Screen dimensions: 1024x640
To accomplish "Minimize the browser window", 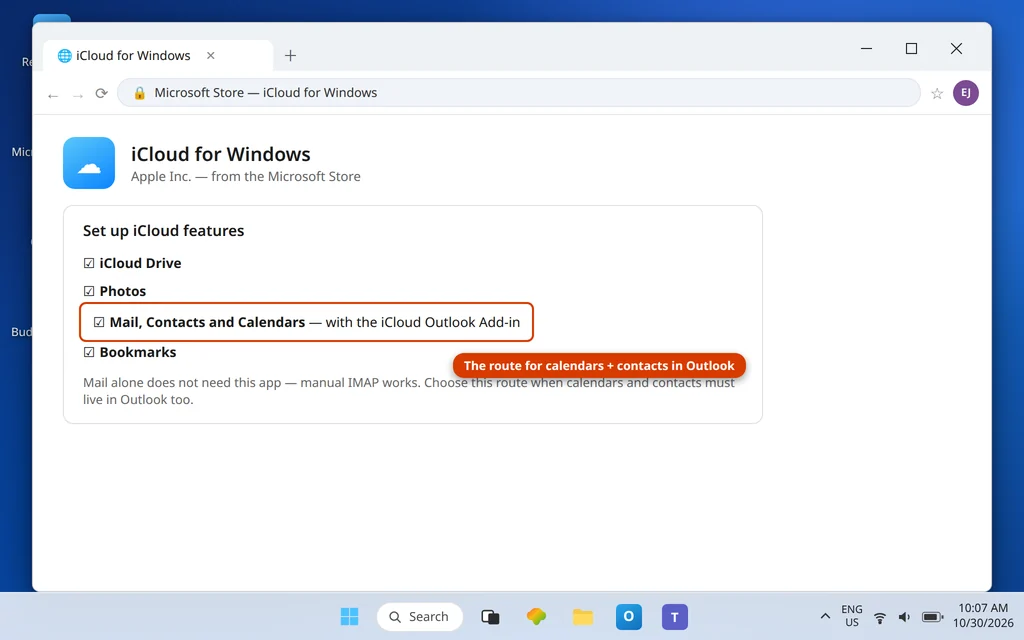I will click(867, 48).
